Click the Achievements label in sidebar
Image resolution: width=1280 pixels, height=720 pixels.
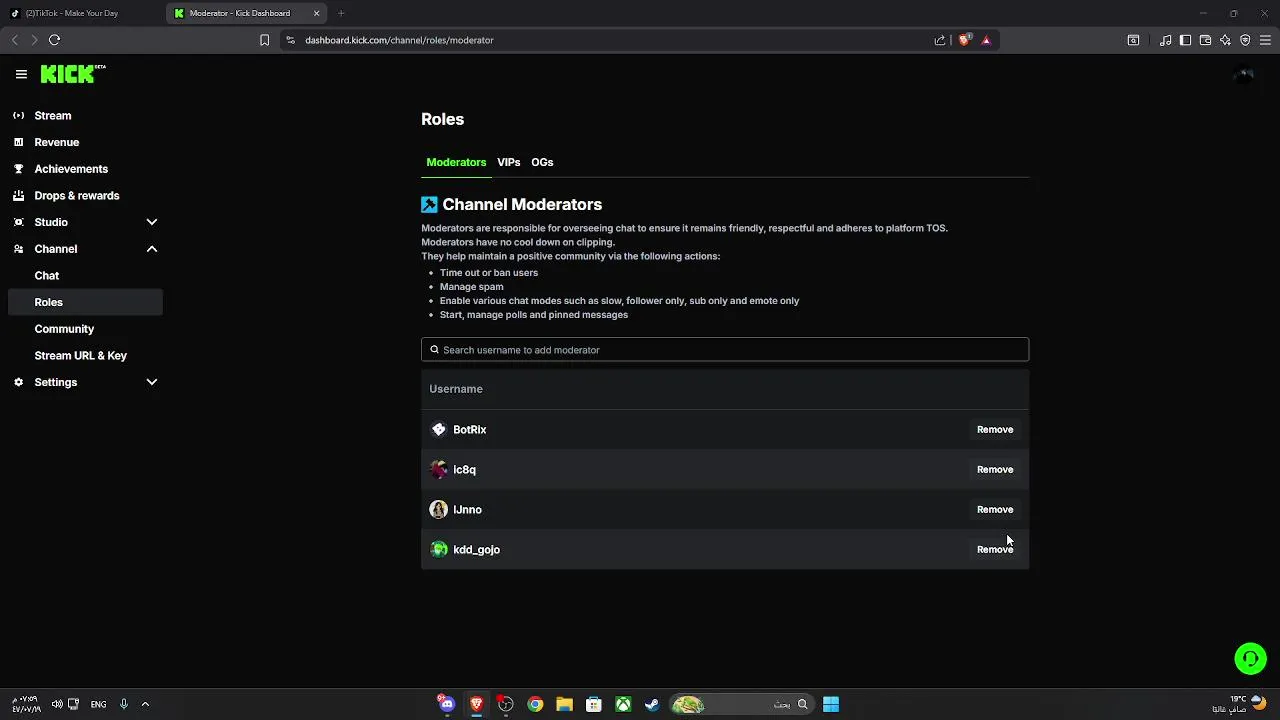[71, 169]
